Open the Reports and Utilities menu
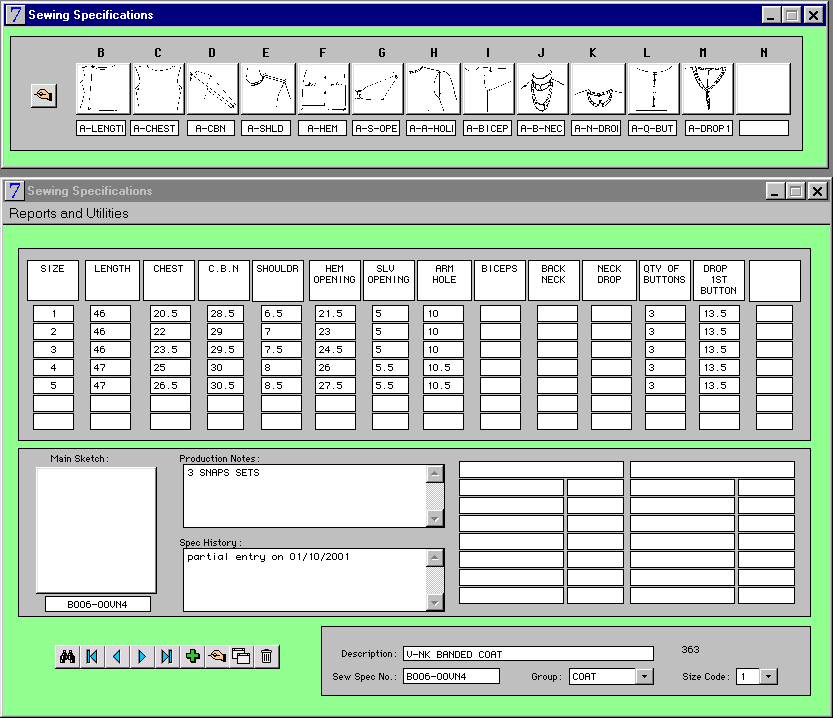Image resolution: width=833 pixels, height=718 pixels. click(69, 213)
